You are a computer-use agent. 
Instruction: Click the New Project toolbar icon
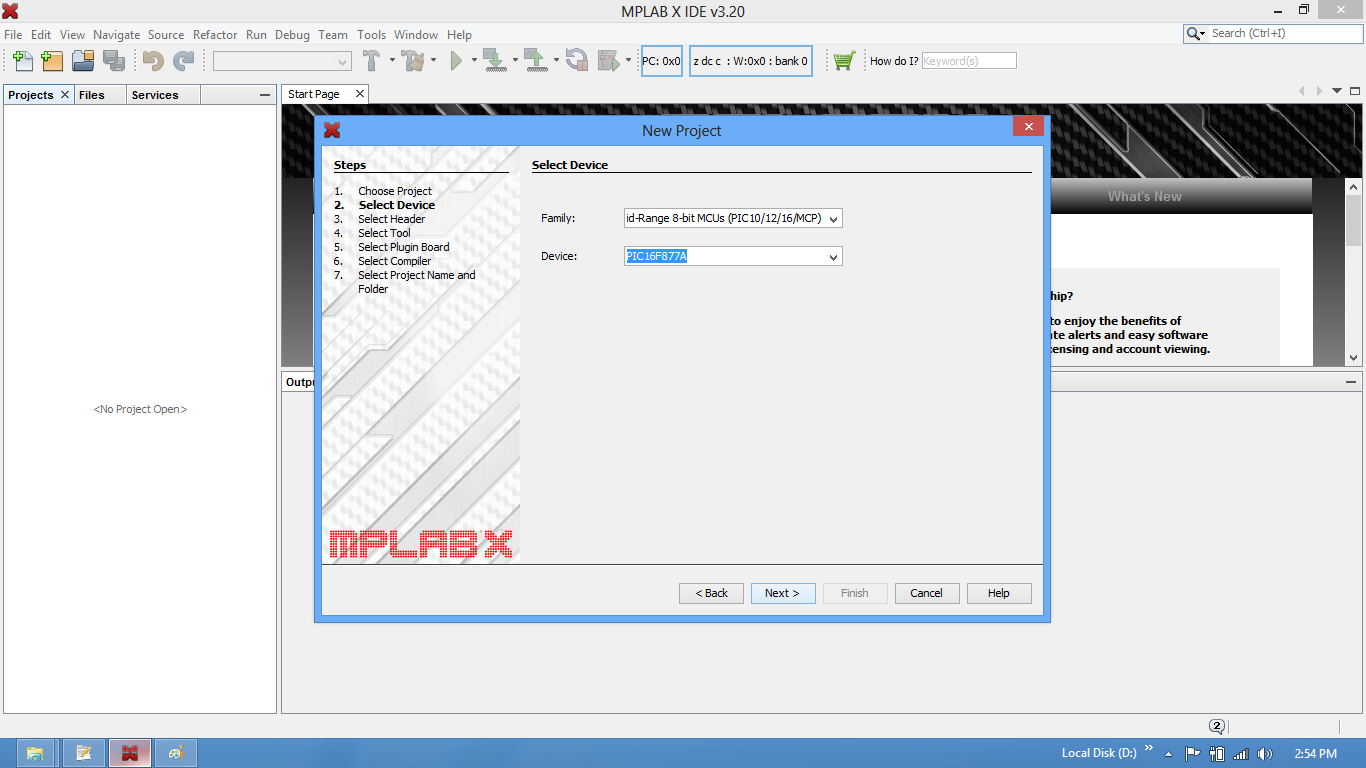pyautogui.click(x=52, y=61)
